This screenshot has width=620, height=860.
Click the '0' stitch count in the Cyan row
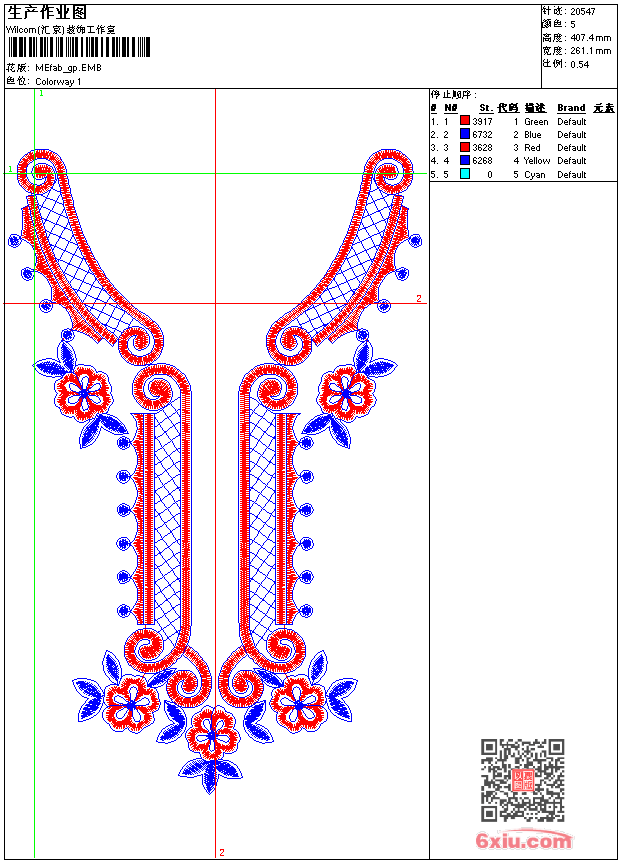coord(489,175)
